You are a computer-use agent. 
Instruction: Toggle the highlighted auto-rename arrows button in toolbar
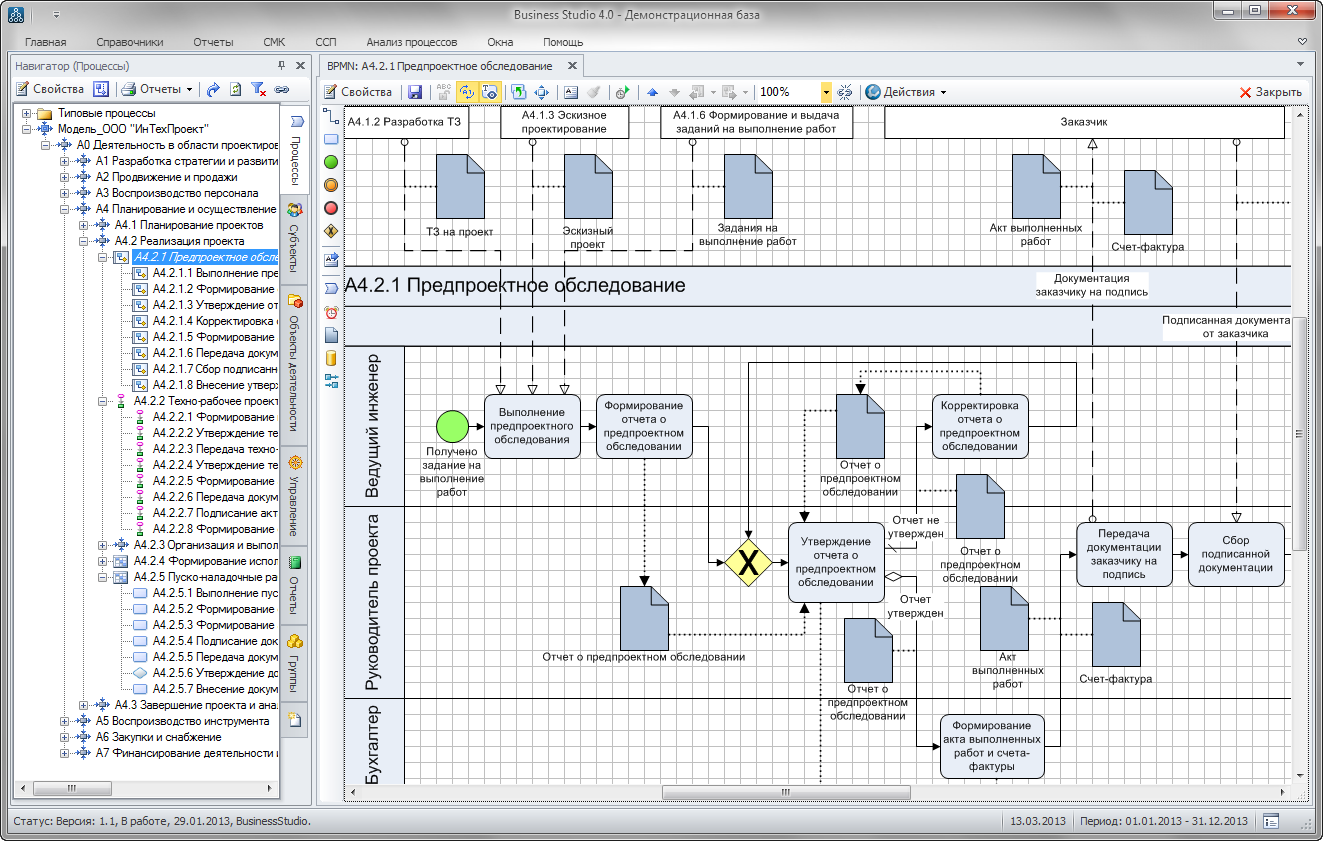pyautogui.click(x=466, y=92)
